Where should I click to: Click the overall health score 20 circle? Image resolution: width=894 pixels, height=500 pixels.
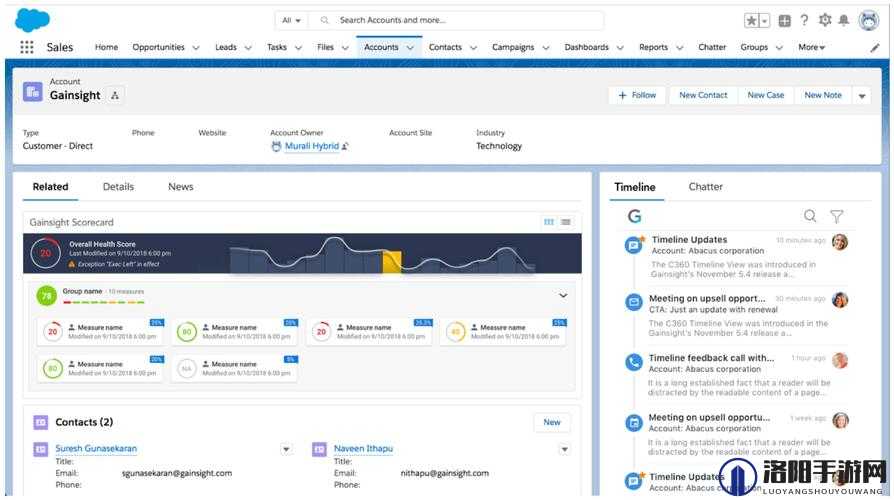point(46,253)
